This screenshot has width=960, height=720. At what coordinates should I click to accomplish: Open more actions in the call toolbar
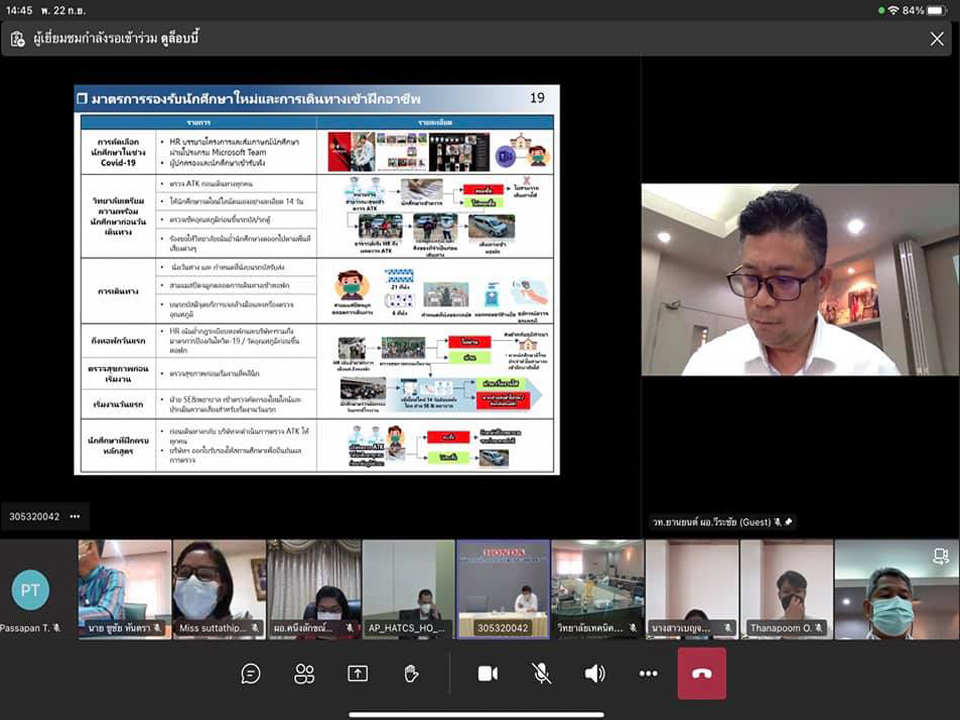(649, 673)
